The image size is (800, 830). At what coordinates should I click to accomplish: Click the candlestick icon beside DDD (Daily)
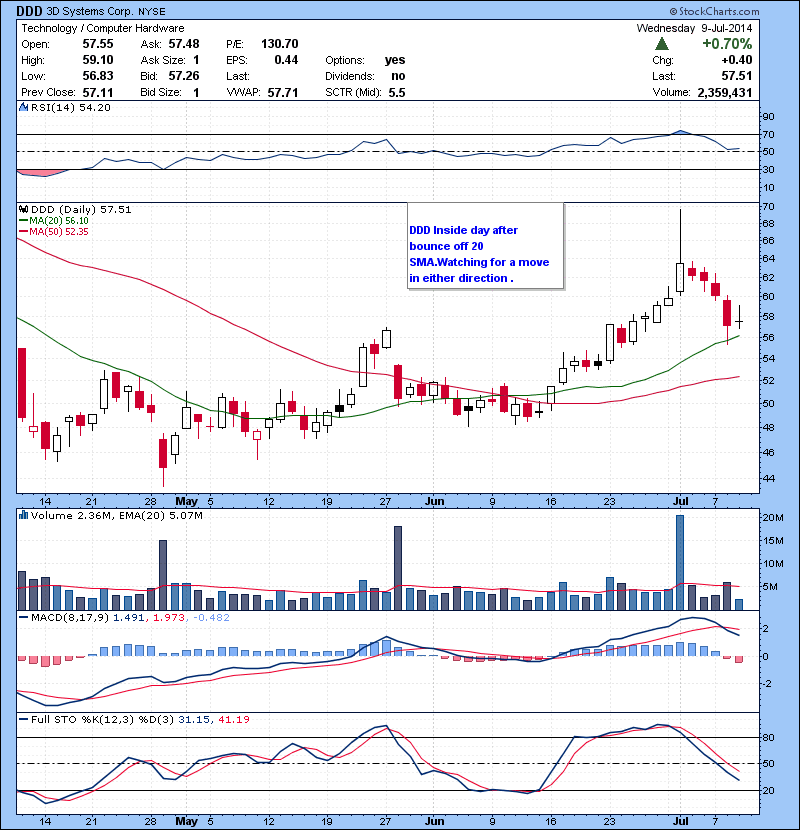(23, 209)
